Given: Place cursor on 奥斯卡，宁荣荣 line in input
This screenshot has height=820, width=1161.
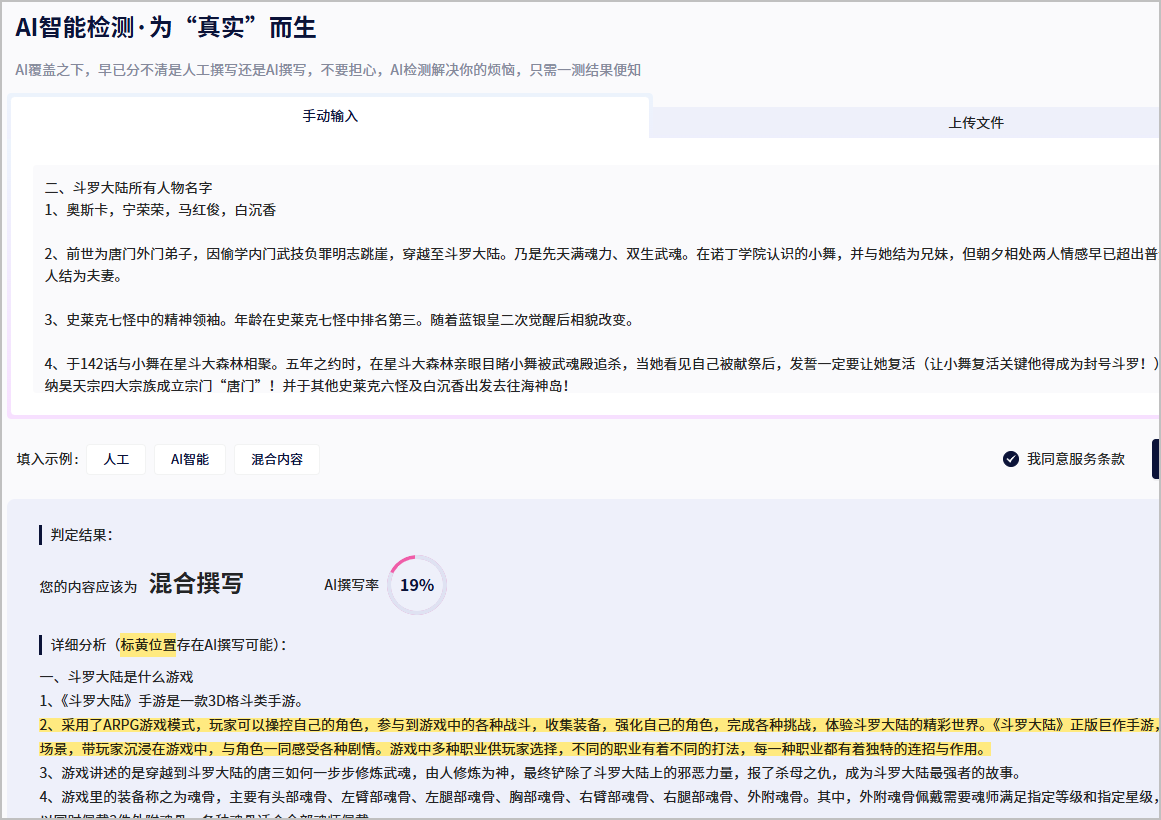Looking at the screenshot, I should (x=160, y=210).
